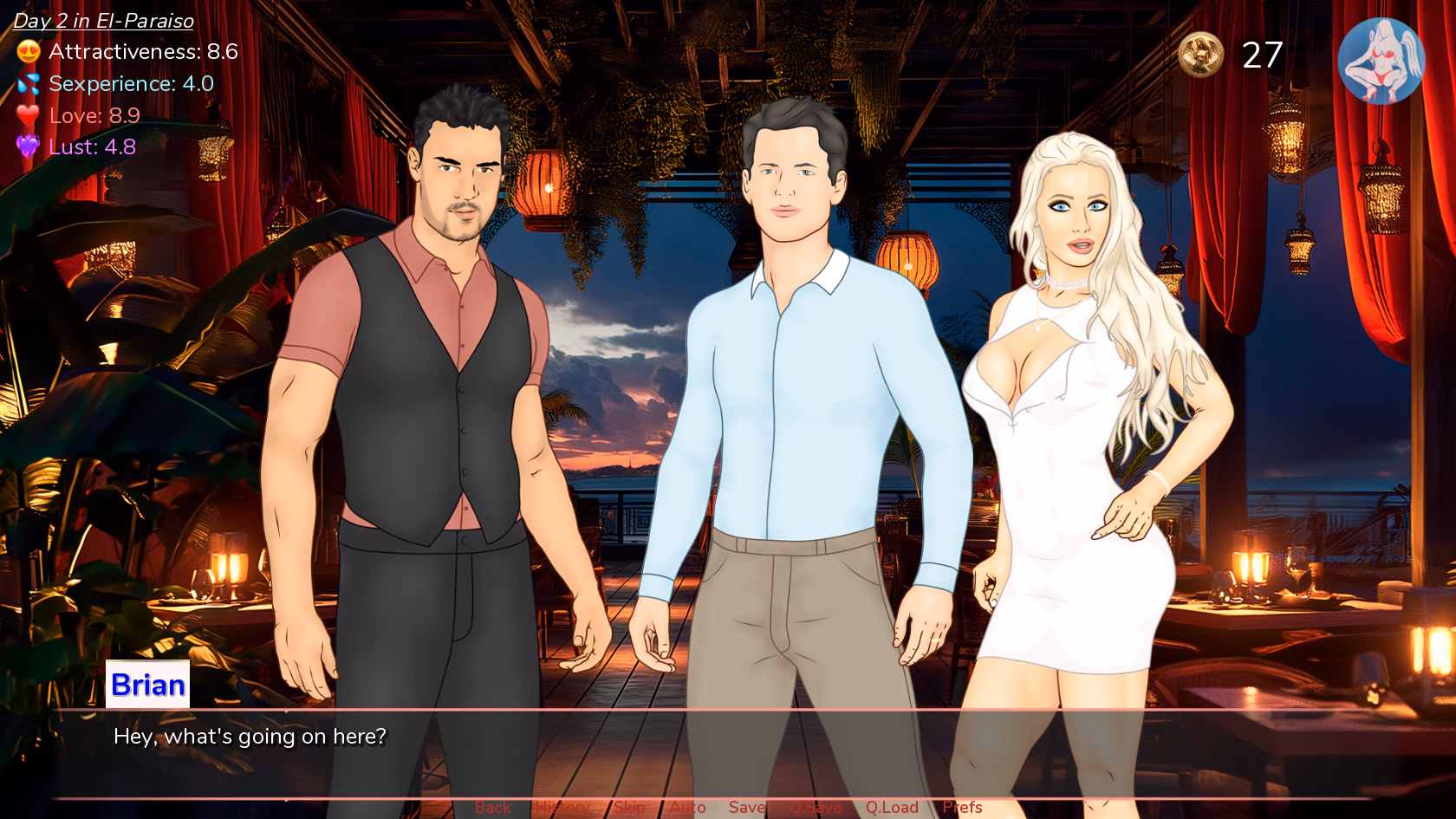Enable Auto-advance mode
The width and height of the screenshot is (1456, 819).
click(687, 807)
